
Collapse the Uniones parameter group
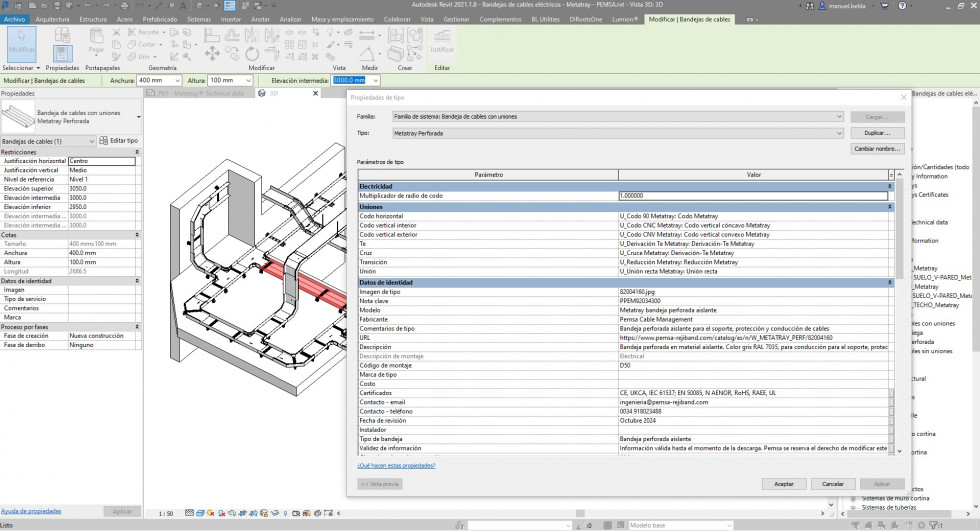(889, 207)
